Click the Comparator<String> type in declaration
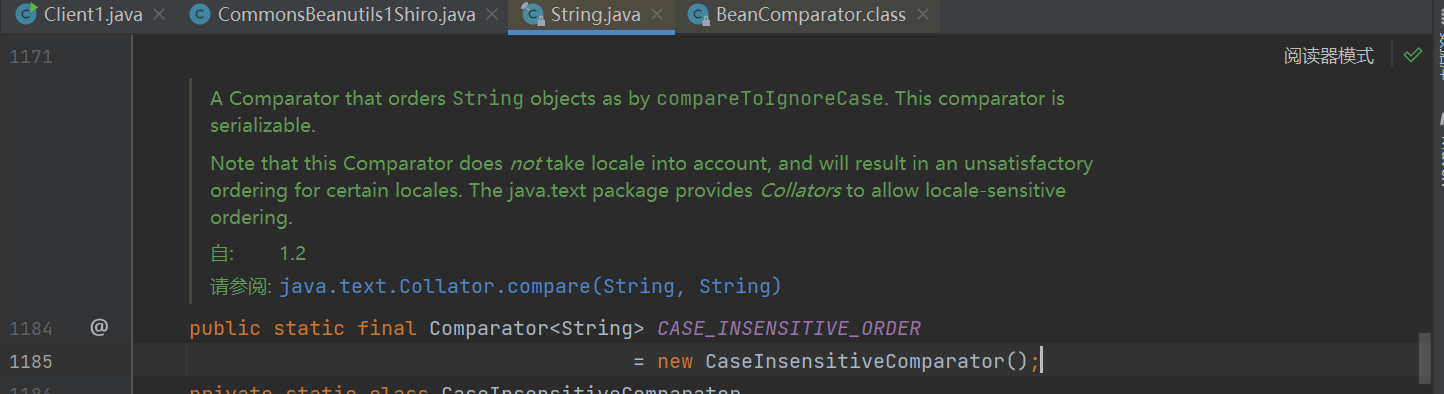This screenshot has width=1444, height=394. pos(537,328)
